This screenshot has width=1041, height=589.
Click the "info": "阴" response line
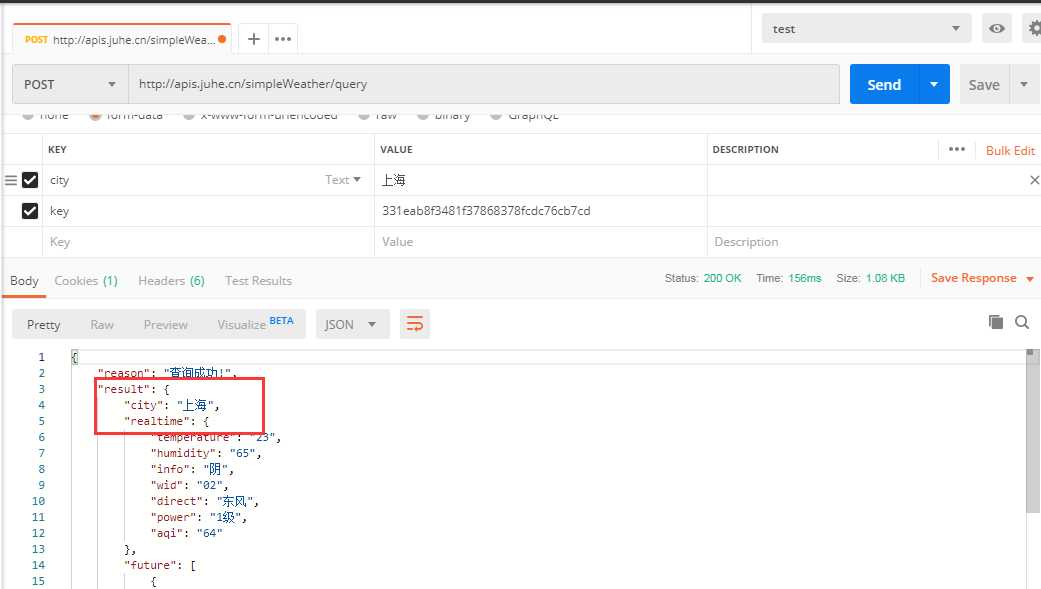(192, 469)
